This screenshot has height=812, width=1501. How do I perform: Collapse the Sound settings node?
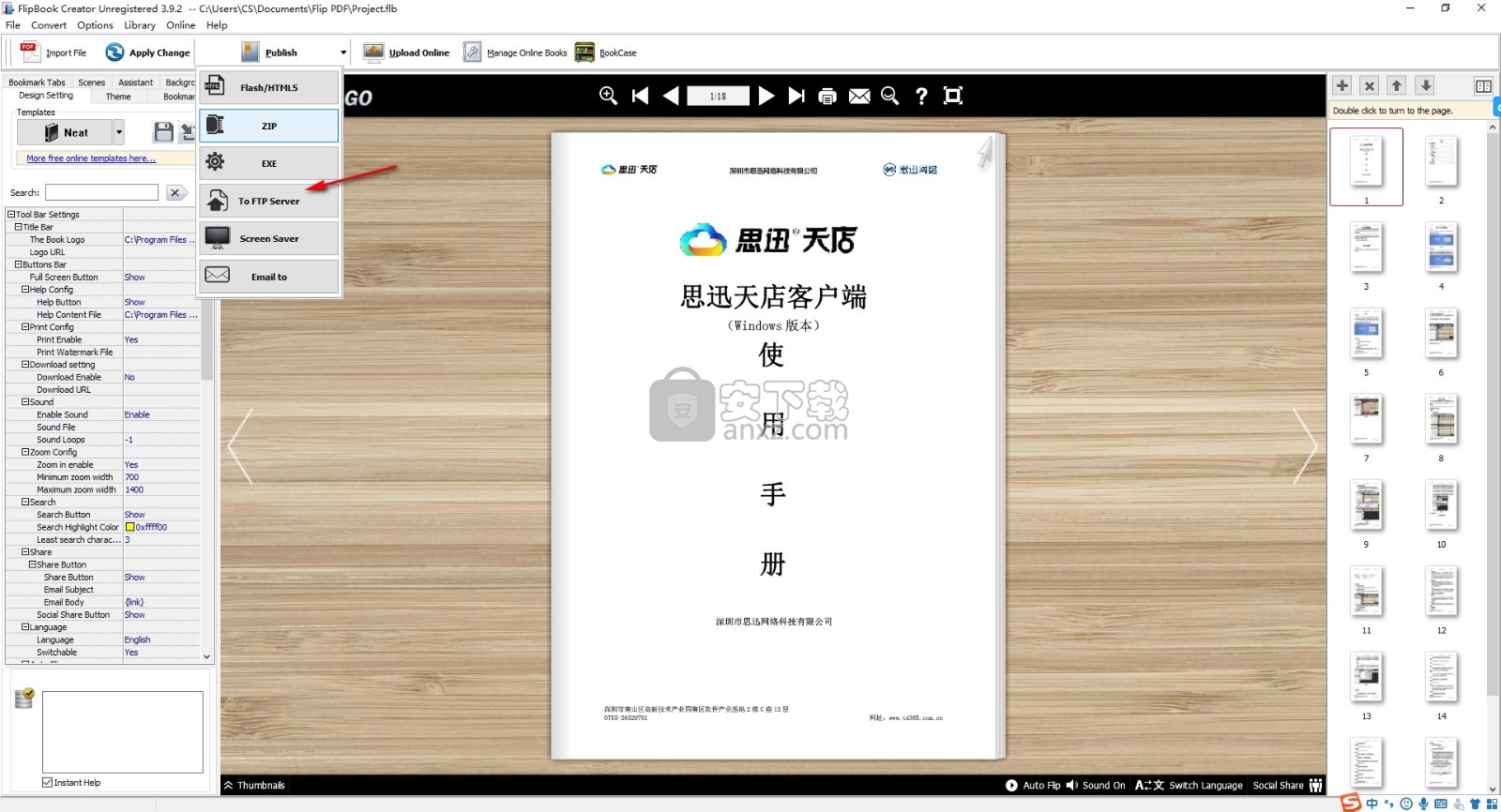click(x=25, y=402)
